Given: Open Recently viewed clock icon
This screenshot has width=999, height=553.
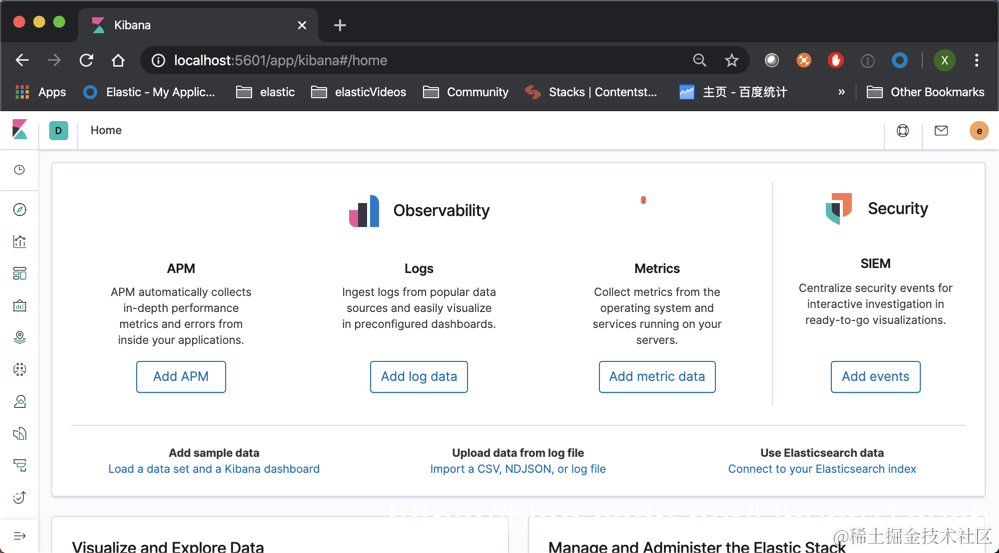Looking at the screenshot, I should pos(20,170).
